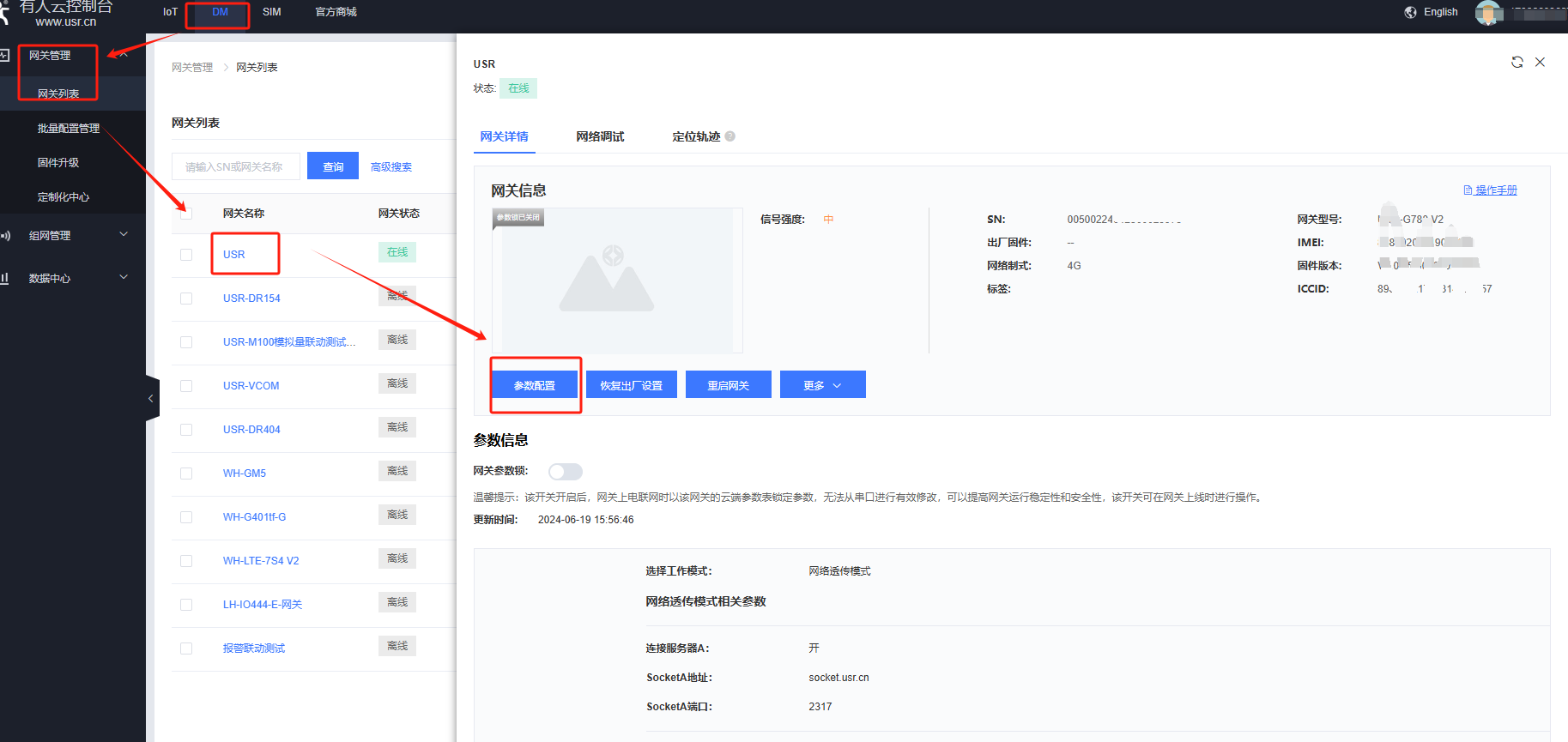Screen dimensions: 1568x742
Task: Close the USR gateway detail panel
Action: (1540, 63)
